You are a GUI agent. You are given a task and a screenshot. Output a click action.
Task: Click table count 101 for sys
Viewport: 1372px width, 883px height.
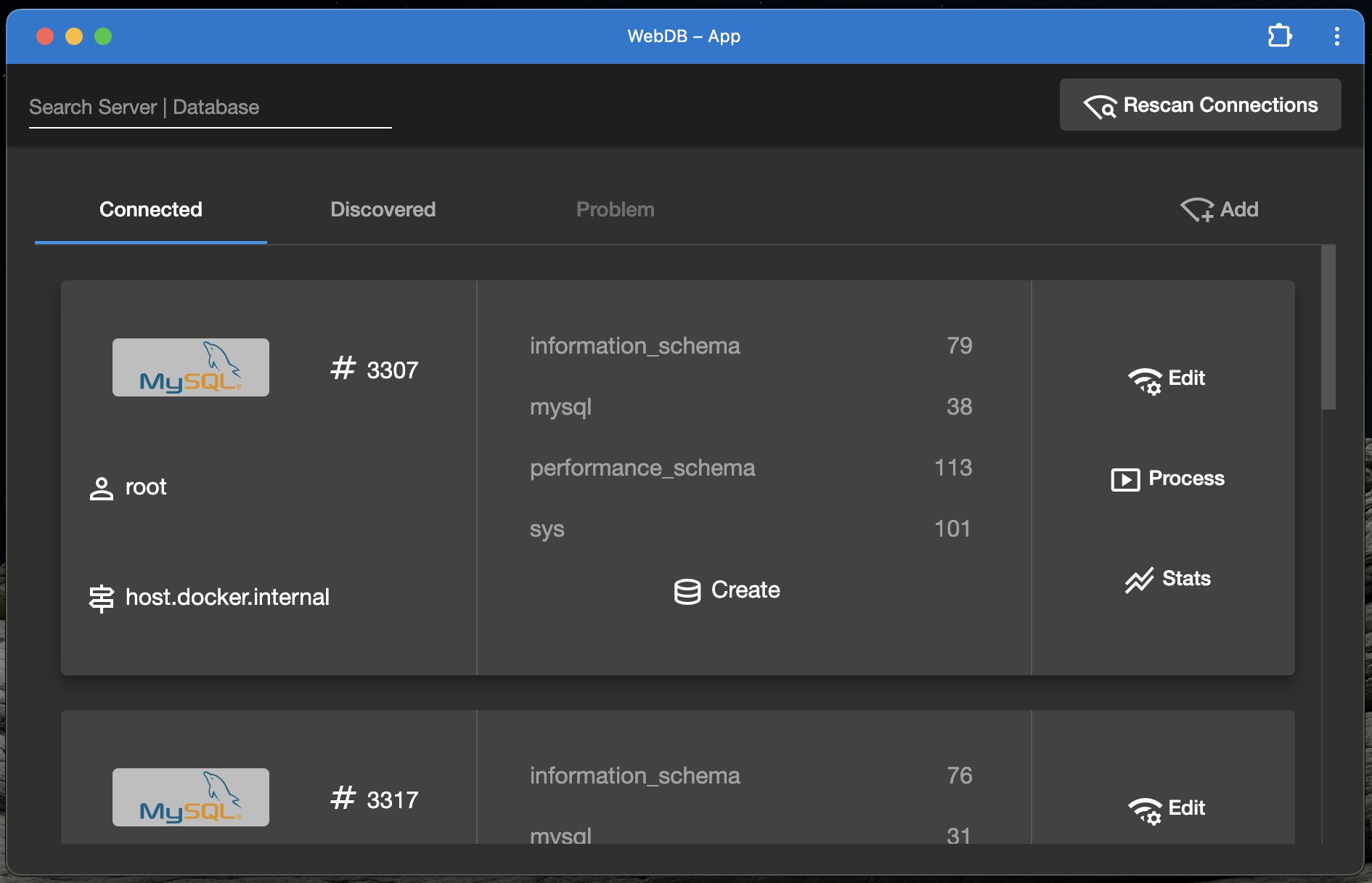[x=953, y=529]
